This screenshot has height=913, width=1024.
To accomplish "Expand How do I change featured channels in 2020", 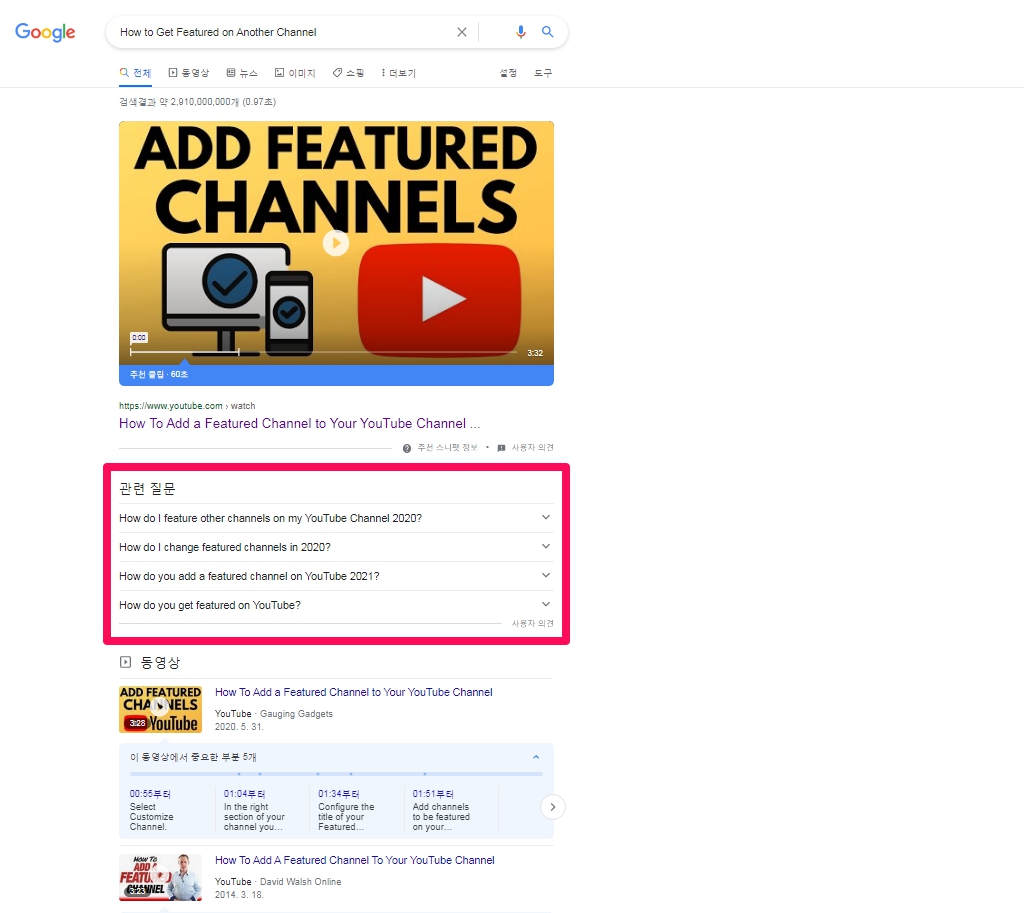I will pyautogui.click(x=336, y=547).
